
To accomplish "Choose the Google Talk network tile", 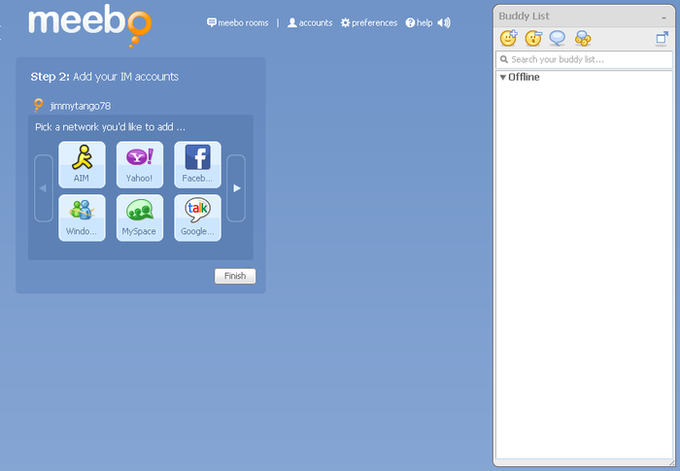I will click(x=197, y=218).
